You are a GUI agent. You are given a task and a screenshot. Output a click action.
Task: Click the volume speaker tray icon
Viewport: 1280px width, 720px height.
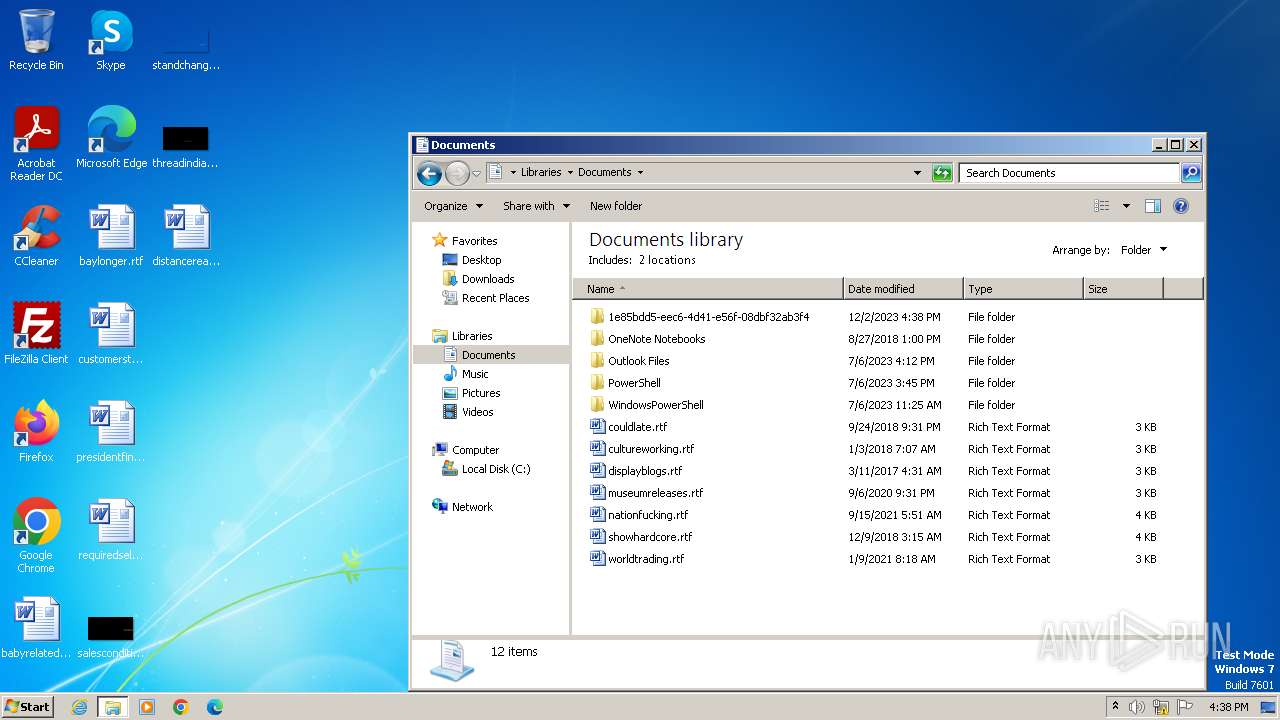click(1136, 707)
